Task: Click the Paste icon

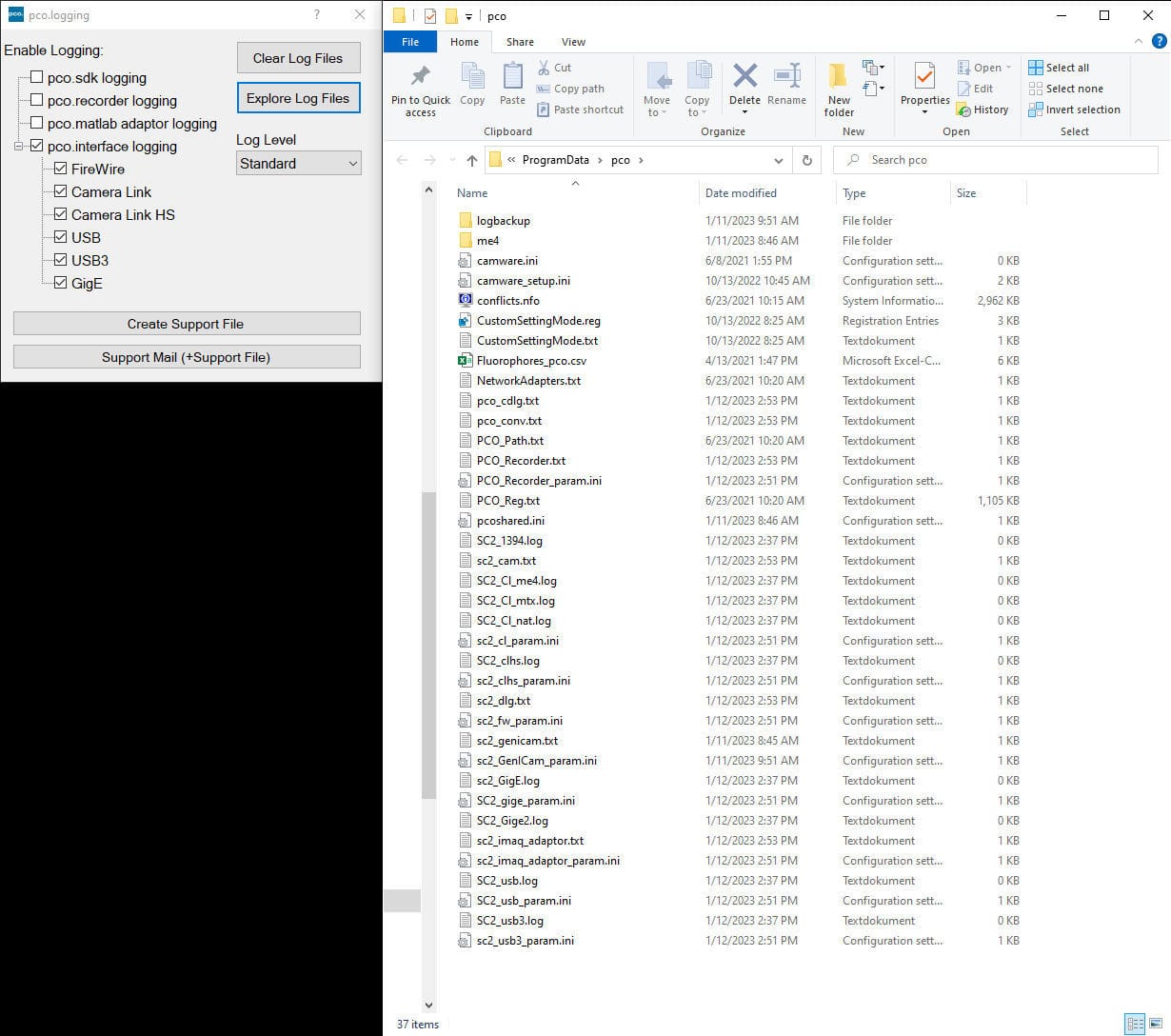Action: [x=512, y=86]
